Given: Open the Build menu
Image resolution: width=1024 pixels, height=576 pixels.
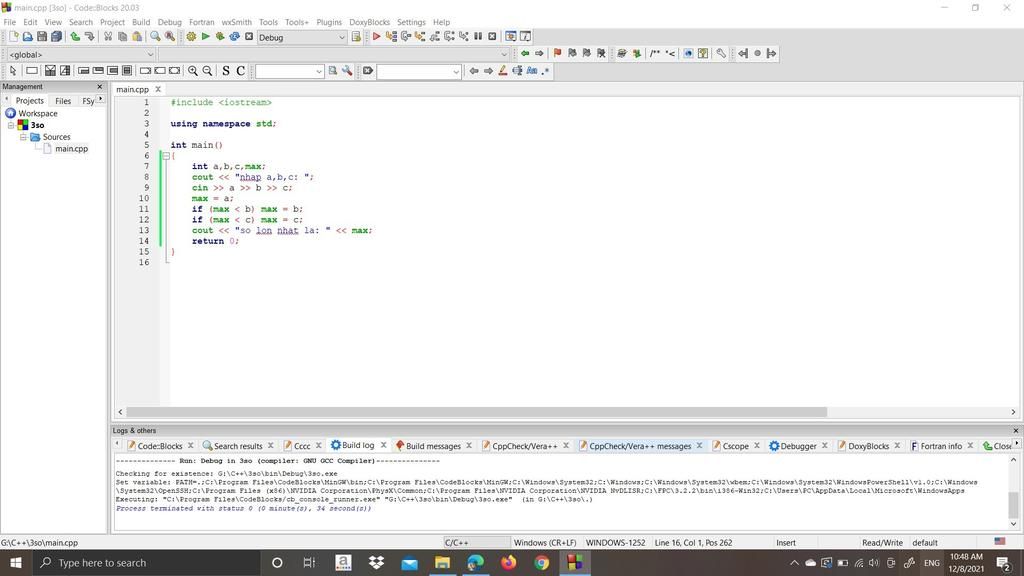Looking at the screenshot, I should click(141, 22).
